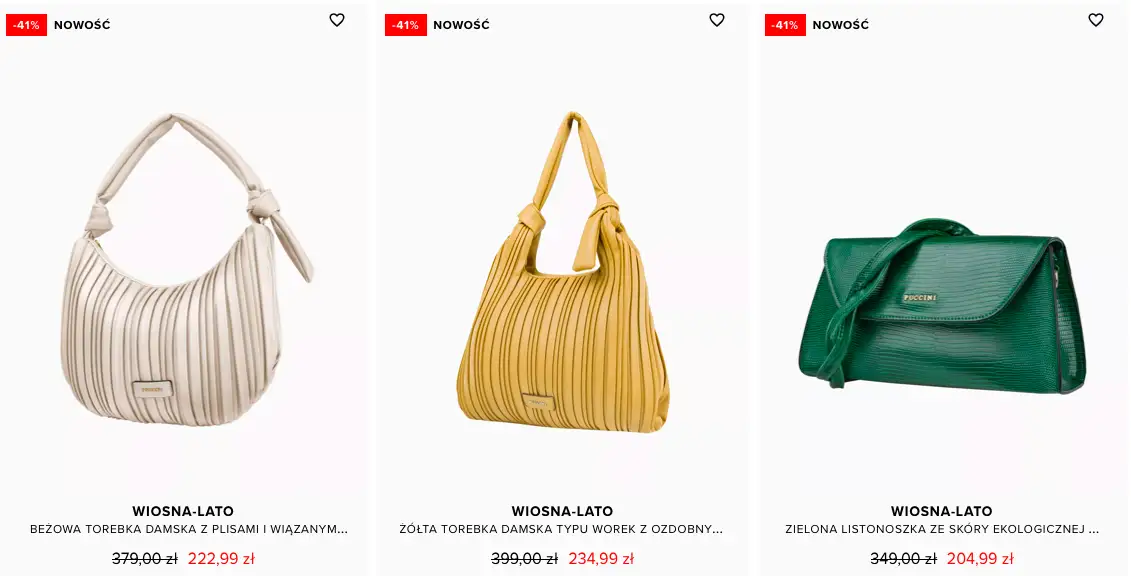Viewport: 1131px width, 576px height.
Task: Click WIOSNA-LATO heading under yellow bag
Action: point(563,511)
